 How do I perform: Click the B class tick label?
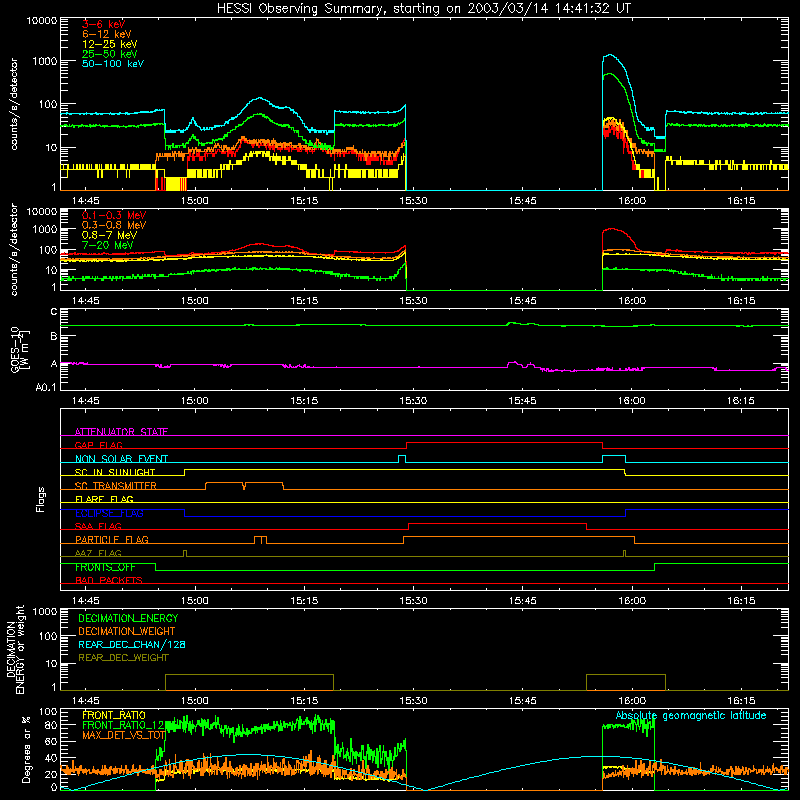tap(54, 336)
